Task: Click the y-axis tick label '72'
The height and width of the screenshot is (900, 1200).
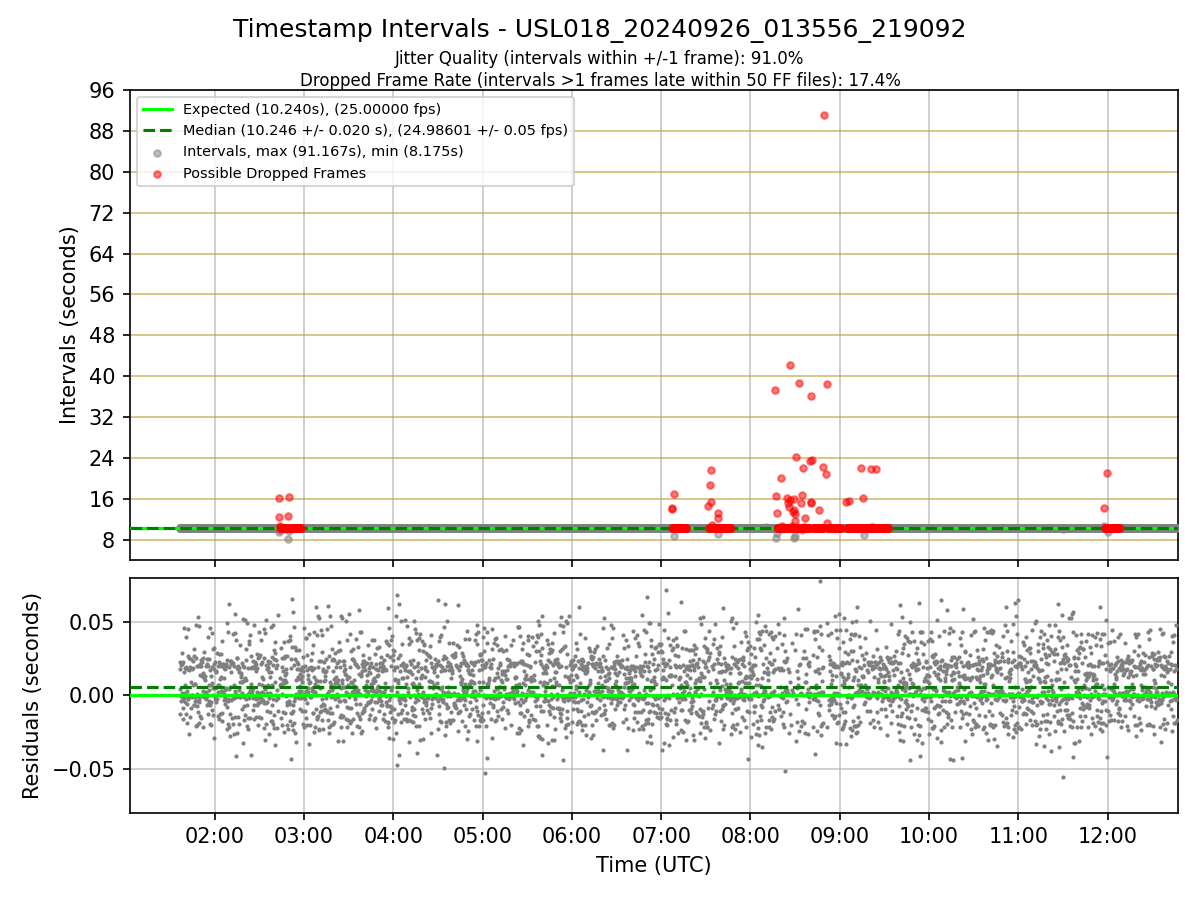Action: pos(103,214)
